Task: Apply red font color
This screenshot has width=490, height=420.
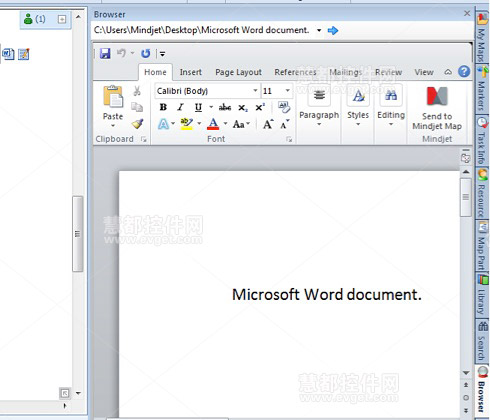Action: [x=213, y=124]
